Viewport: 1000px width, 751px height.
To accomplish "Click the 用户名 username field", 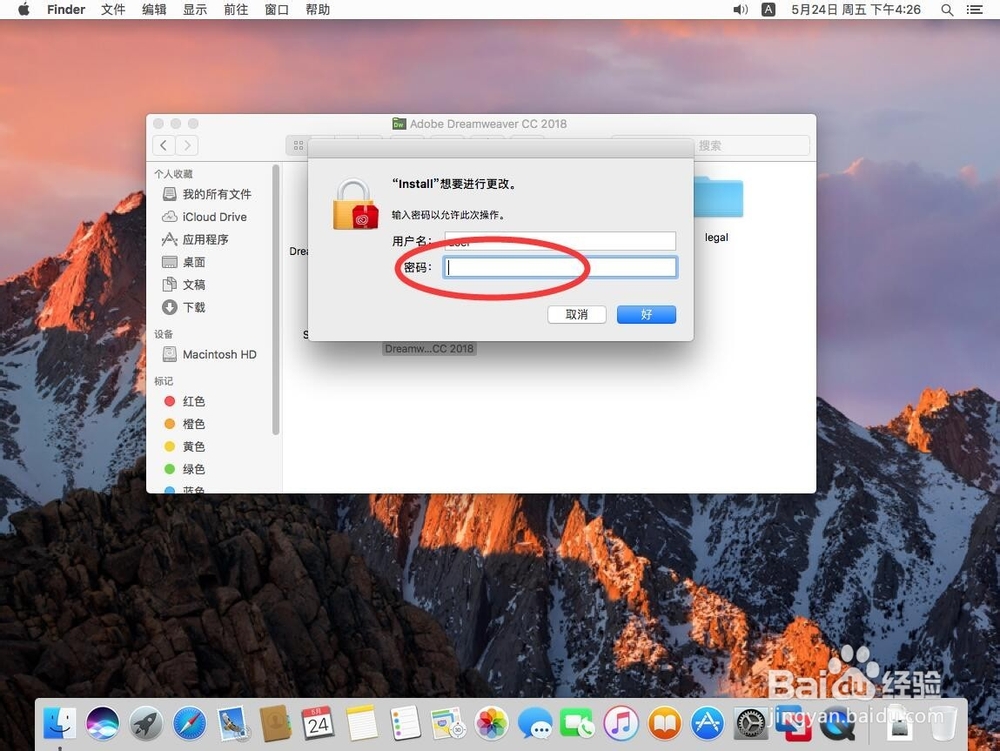I will 561,241.
